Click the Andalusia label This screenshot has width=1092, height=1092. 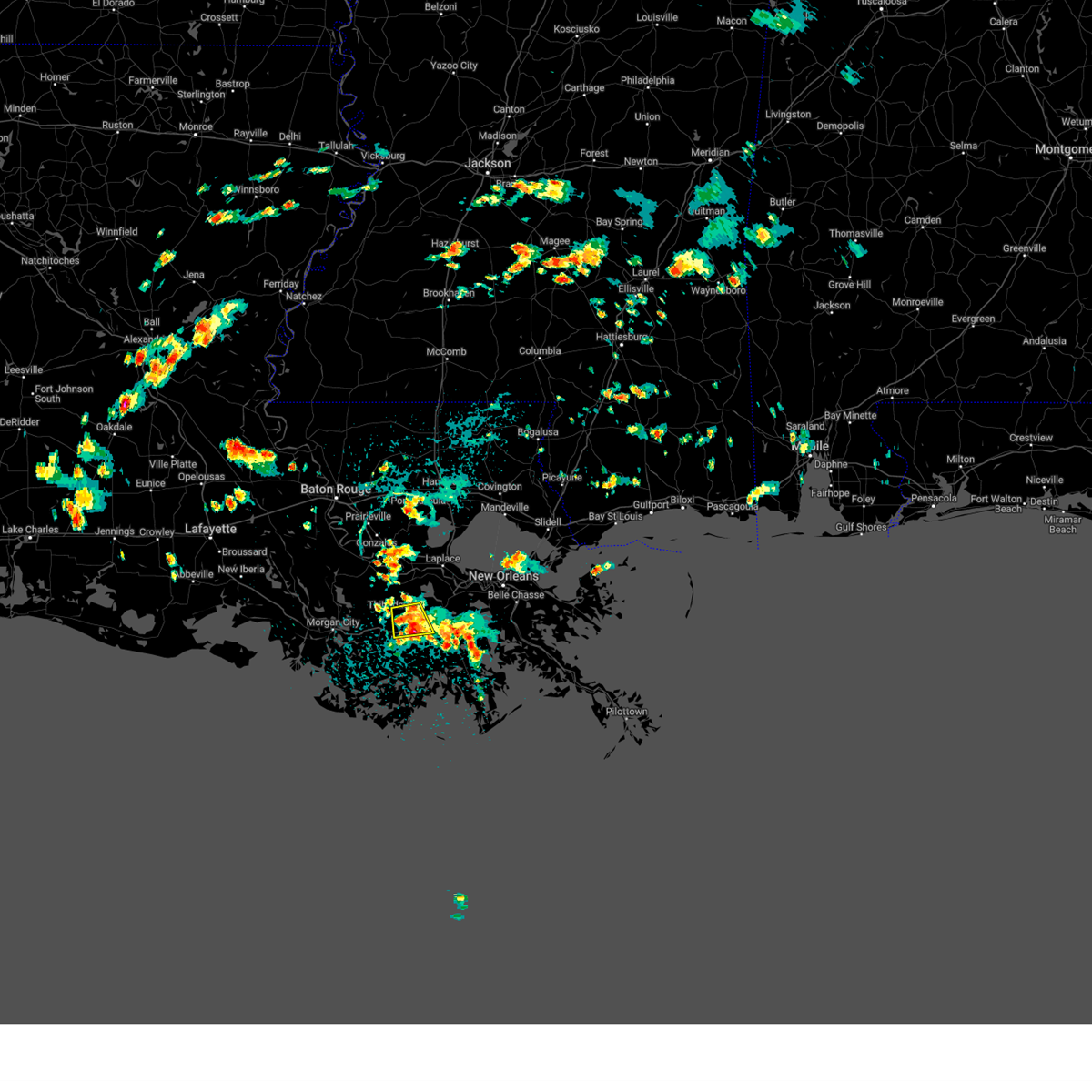[1044, 341]
